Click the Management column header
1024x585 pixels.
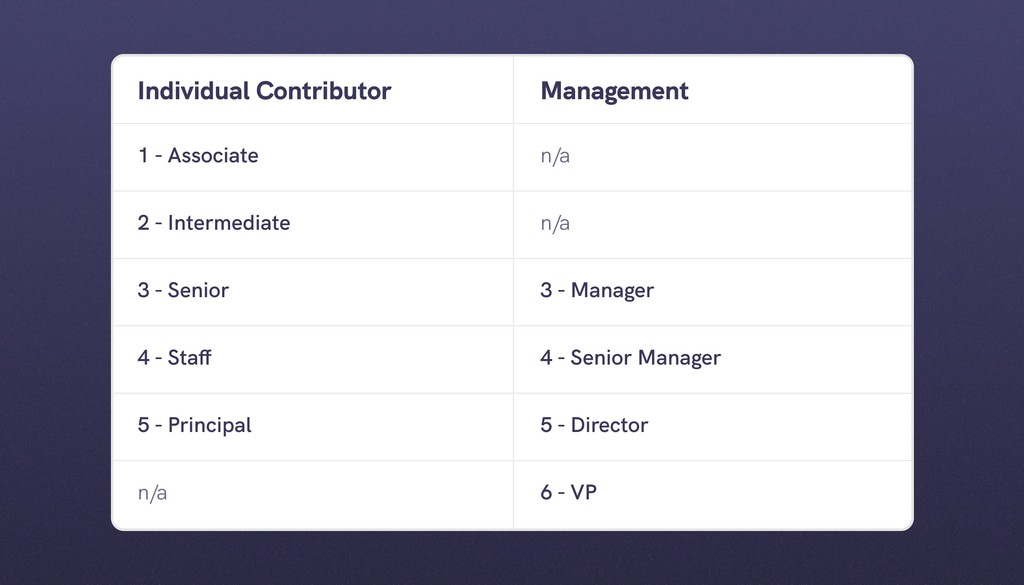point(614,91)
